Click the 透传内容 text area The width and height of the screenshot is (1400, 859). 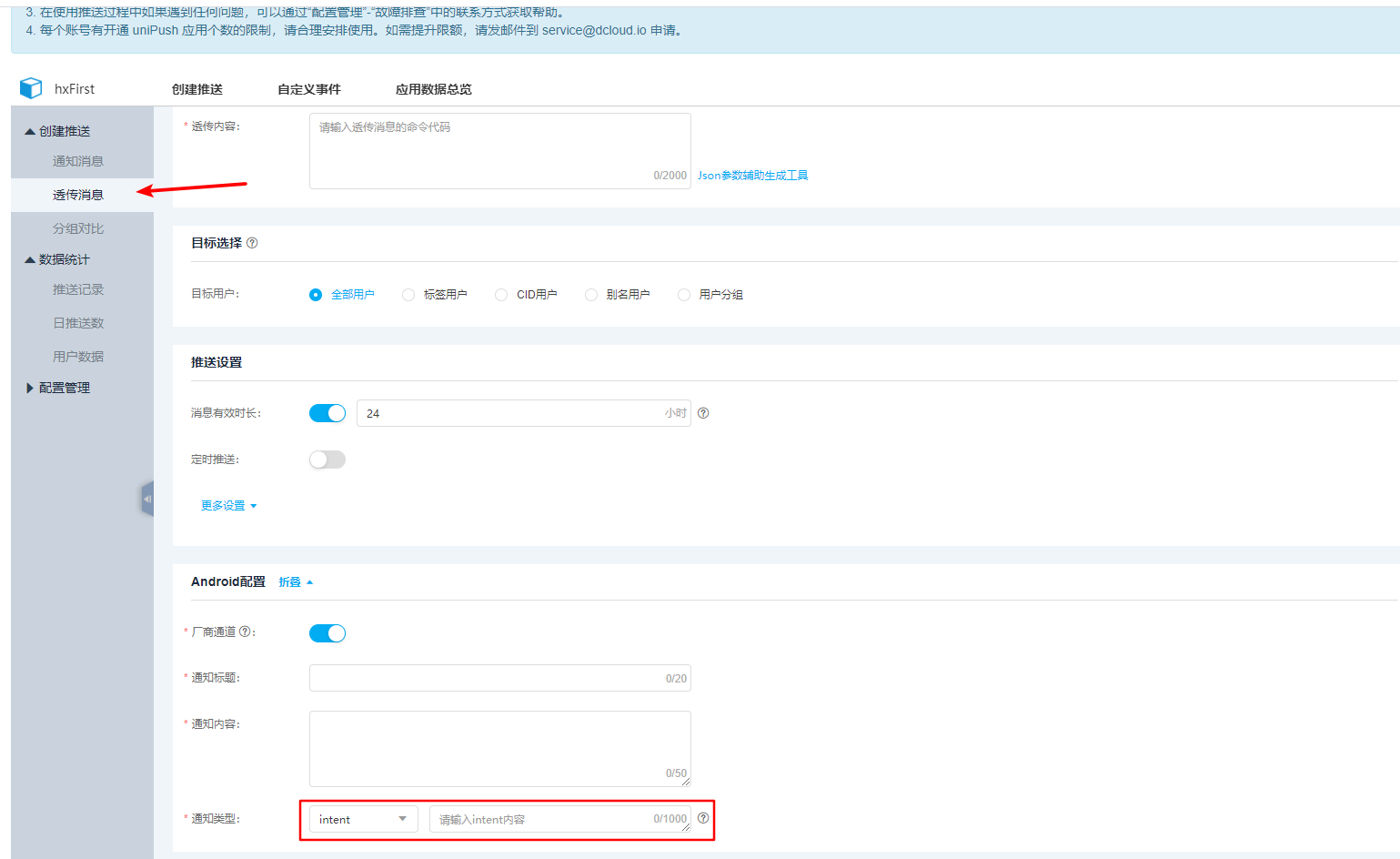pyautogui.click(x=500, y=151)
